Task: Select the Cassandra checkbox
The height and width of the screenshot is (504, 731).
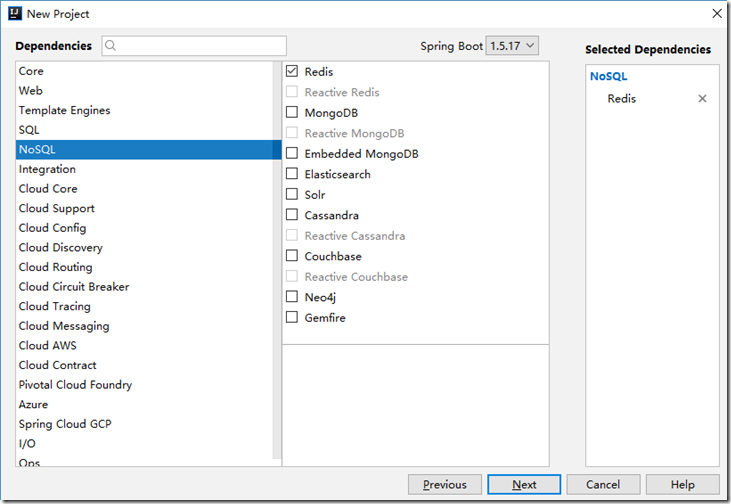Action: tap(292, 215)
